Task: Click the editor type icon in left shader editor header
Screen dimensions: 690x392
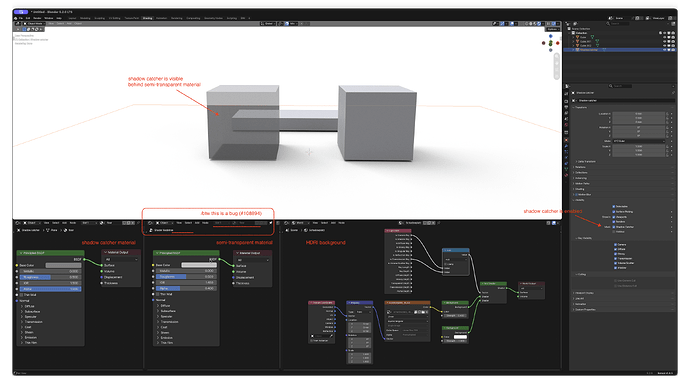Action: pos(18,223)
